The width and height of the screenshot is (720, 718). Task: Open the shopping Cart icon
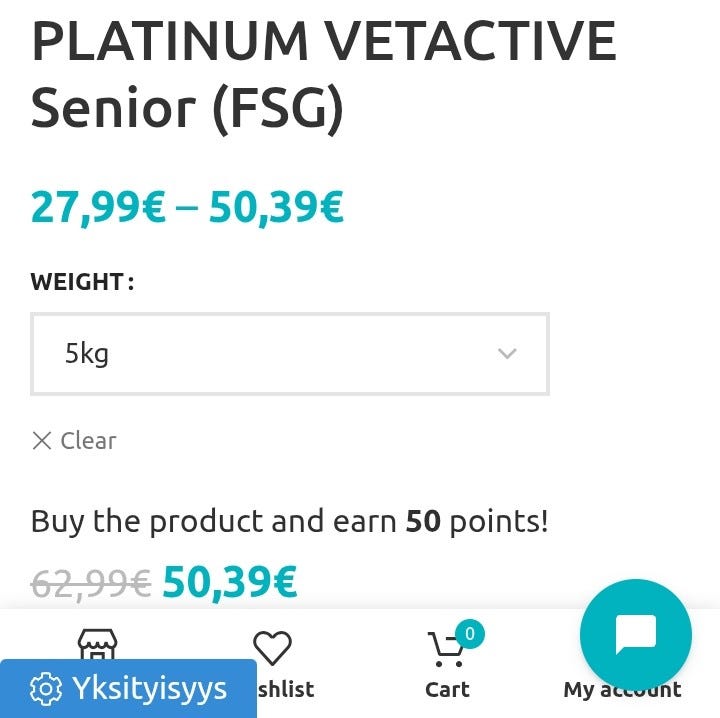445,650
